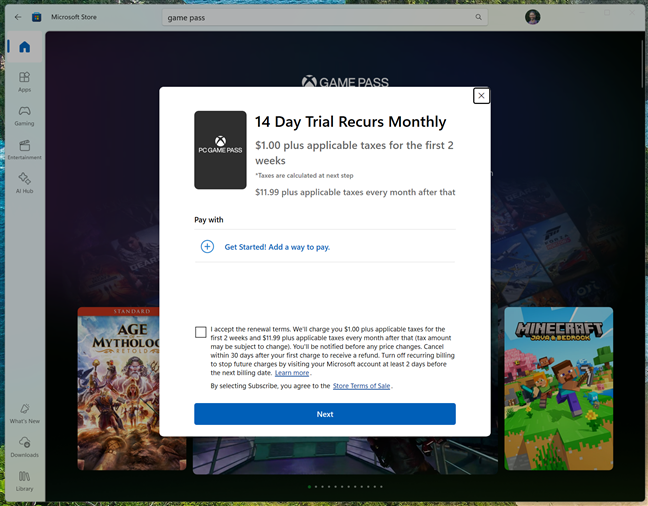648x506 pixels.
Task: Open the Entertainment section
Action: pos(24,149)
